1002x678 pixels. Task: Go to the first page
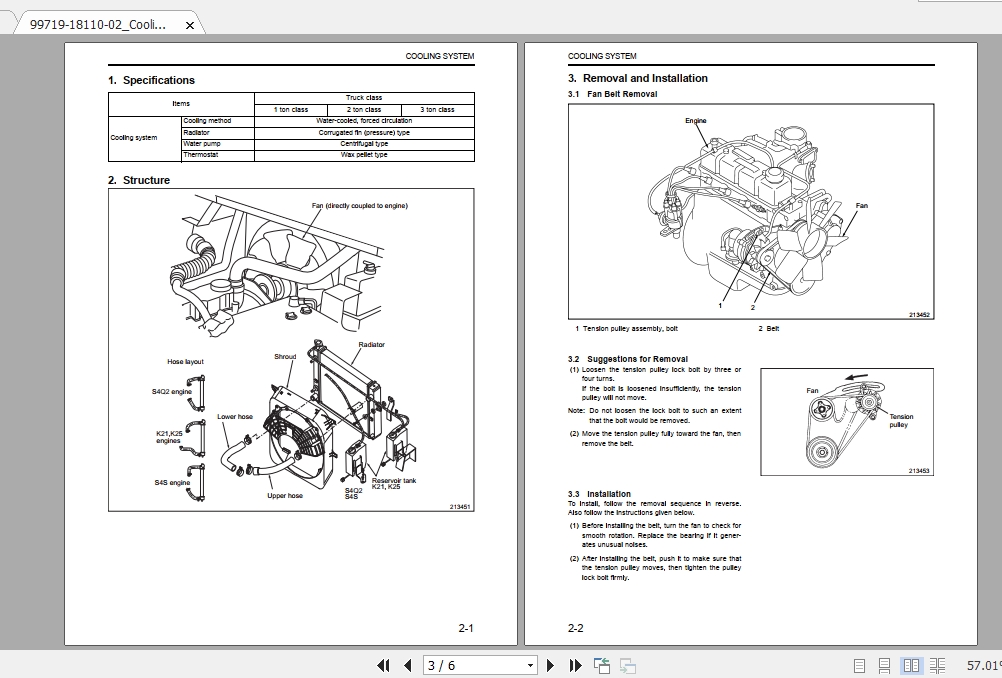(x=385, y=665)
